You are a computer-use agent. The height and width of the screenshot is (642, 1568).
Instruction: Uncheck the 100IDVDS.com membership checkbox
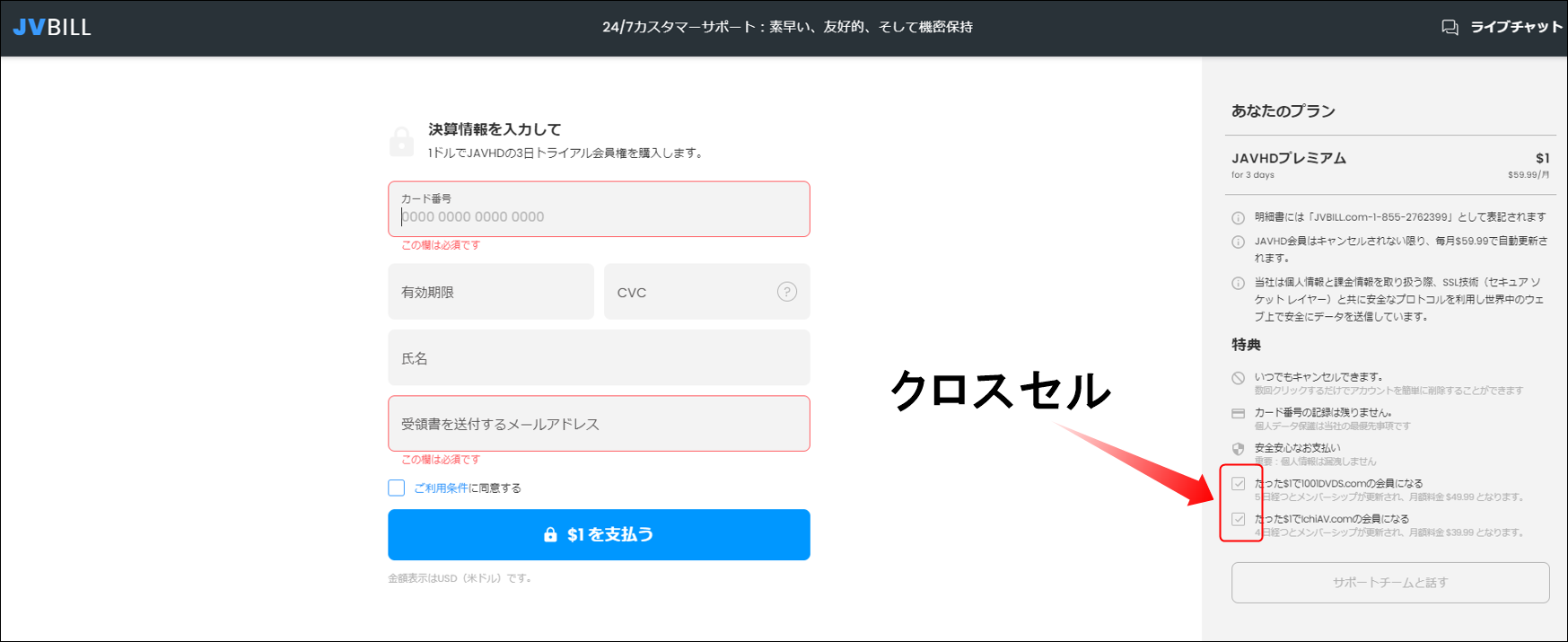tap(1239, 484)
